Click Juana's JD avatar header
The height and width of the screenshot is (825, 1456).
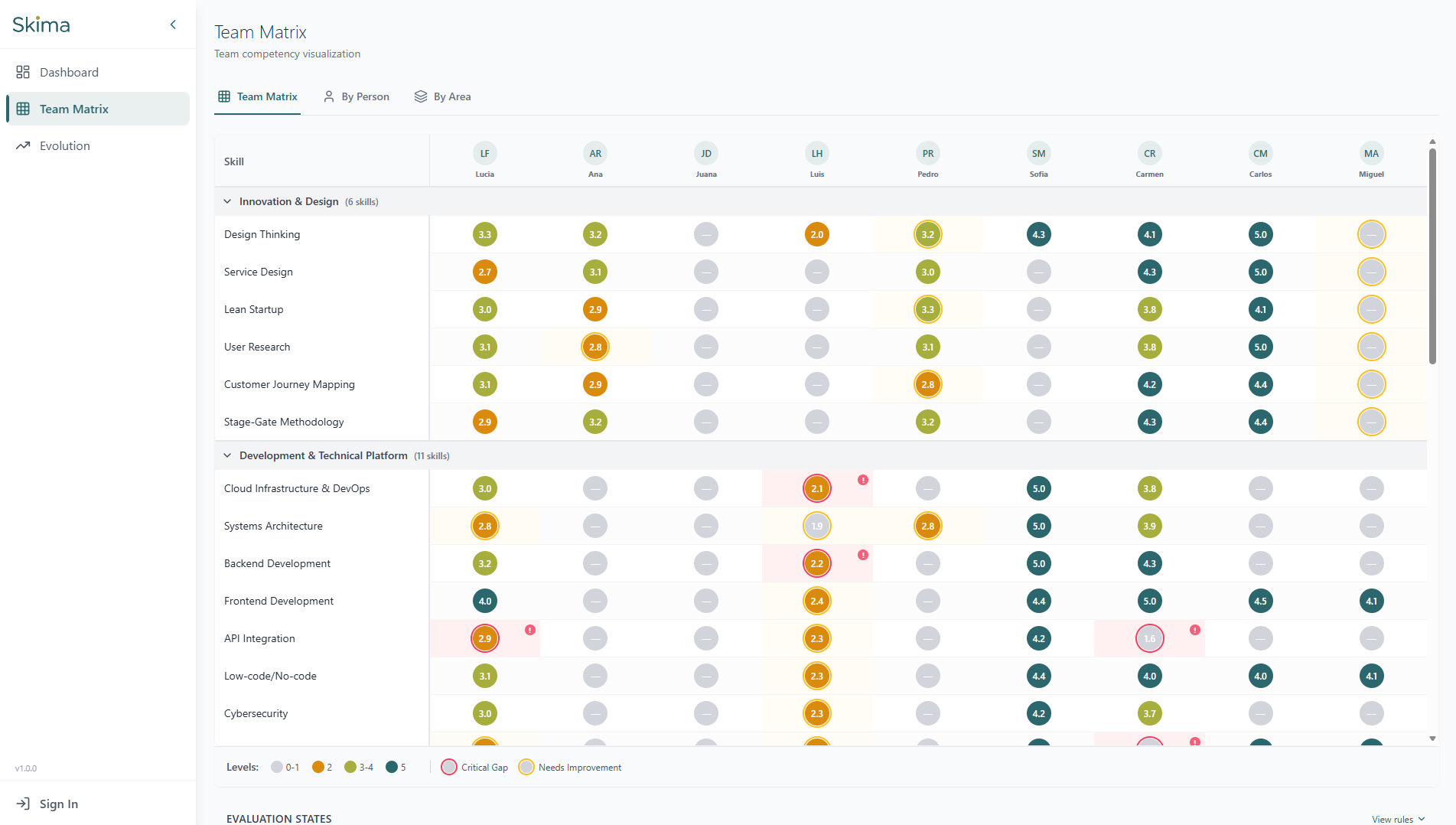(706, 154)
